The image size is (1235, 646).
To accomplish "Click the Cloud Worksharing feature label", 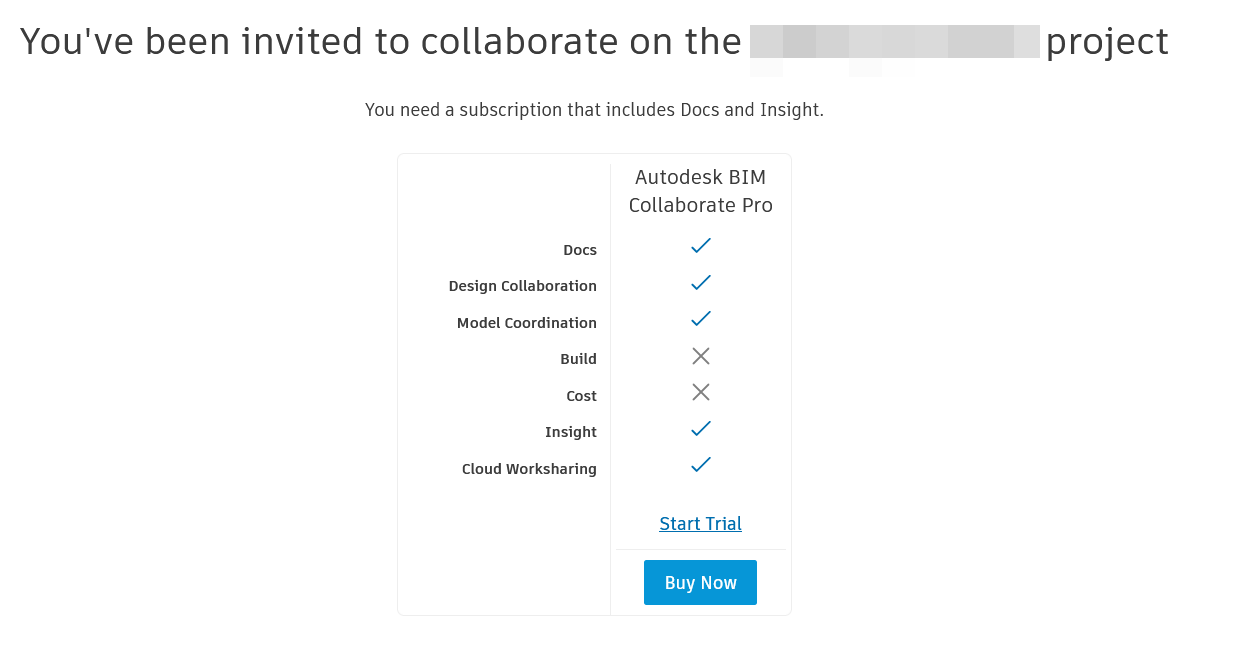I will 529,469.
